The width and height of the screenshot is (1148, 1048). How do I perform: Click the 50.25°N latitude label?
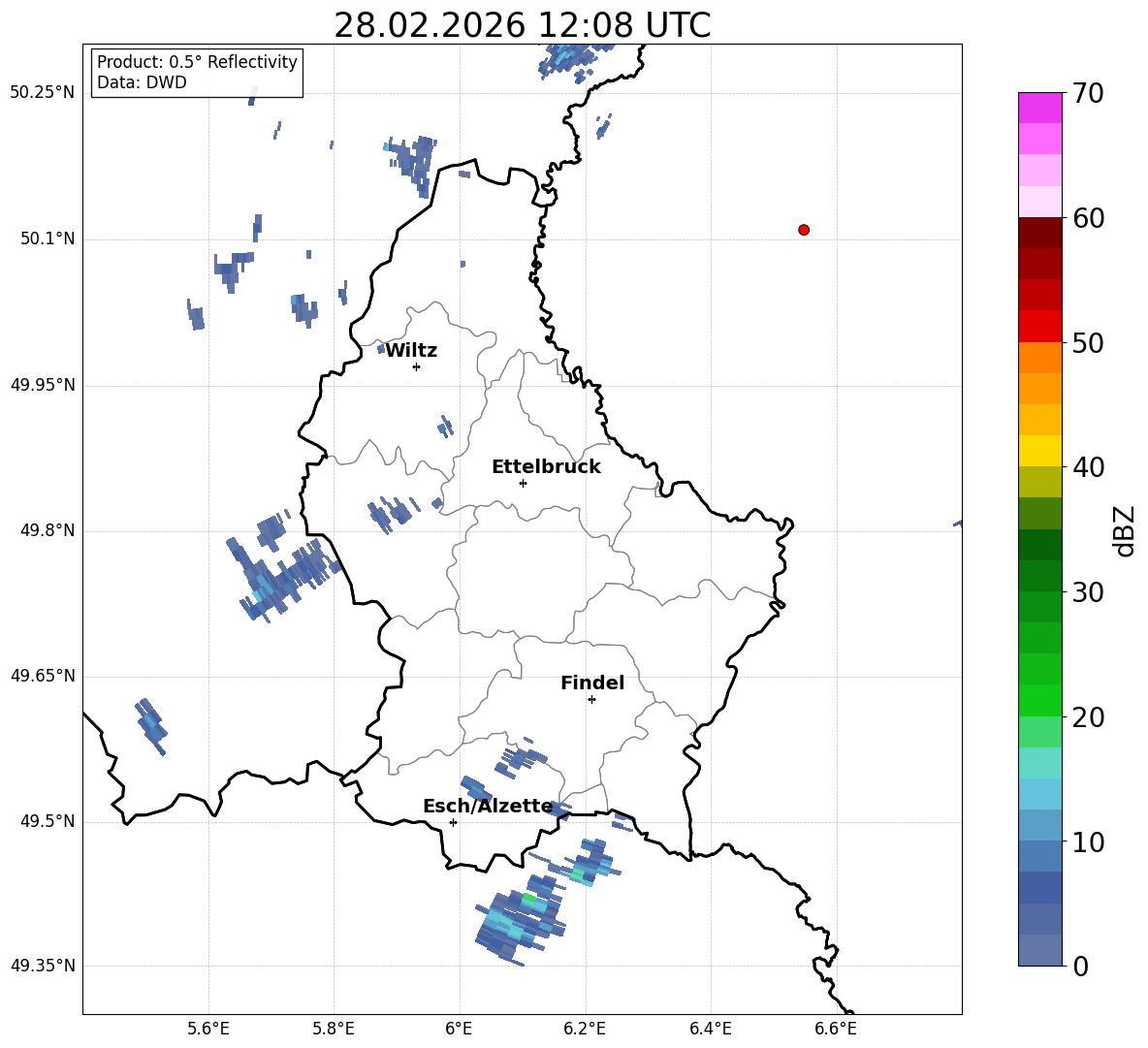[x=43, y=93]
